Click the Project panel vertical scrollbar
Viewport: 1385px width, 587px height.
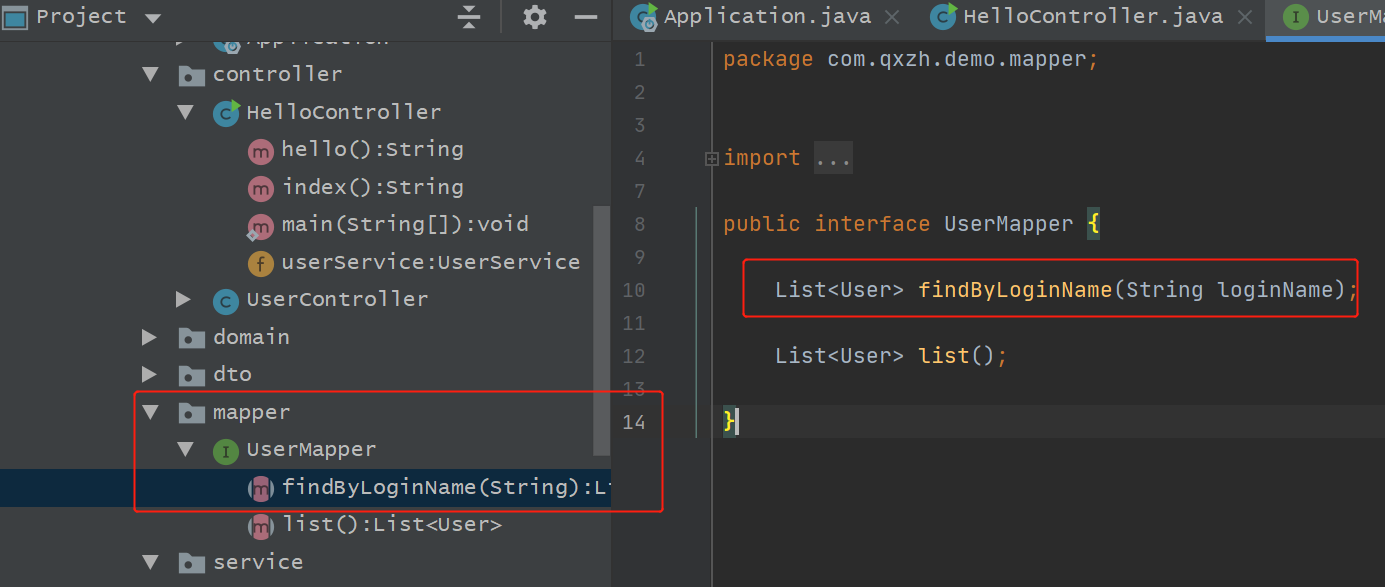click(x=601, y=330)
